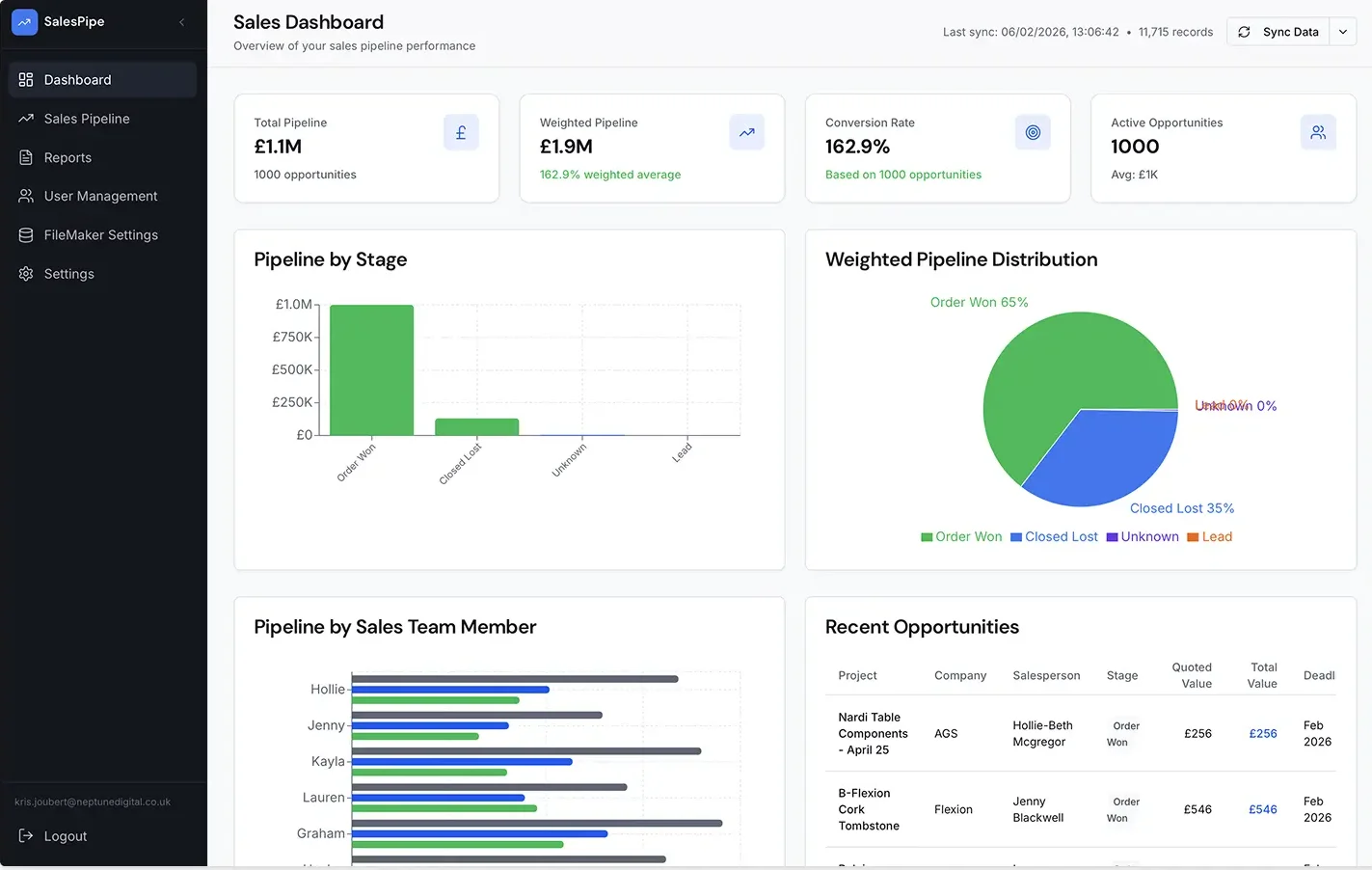Open the blue £546 Total Value link
The height and width of the screenshot is (870, 1372).
[x=1263, y=810]
